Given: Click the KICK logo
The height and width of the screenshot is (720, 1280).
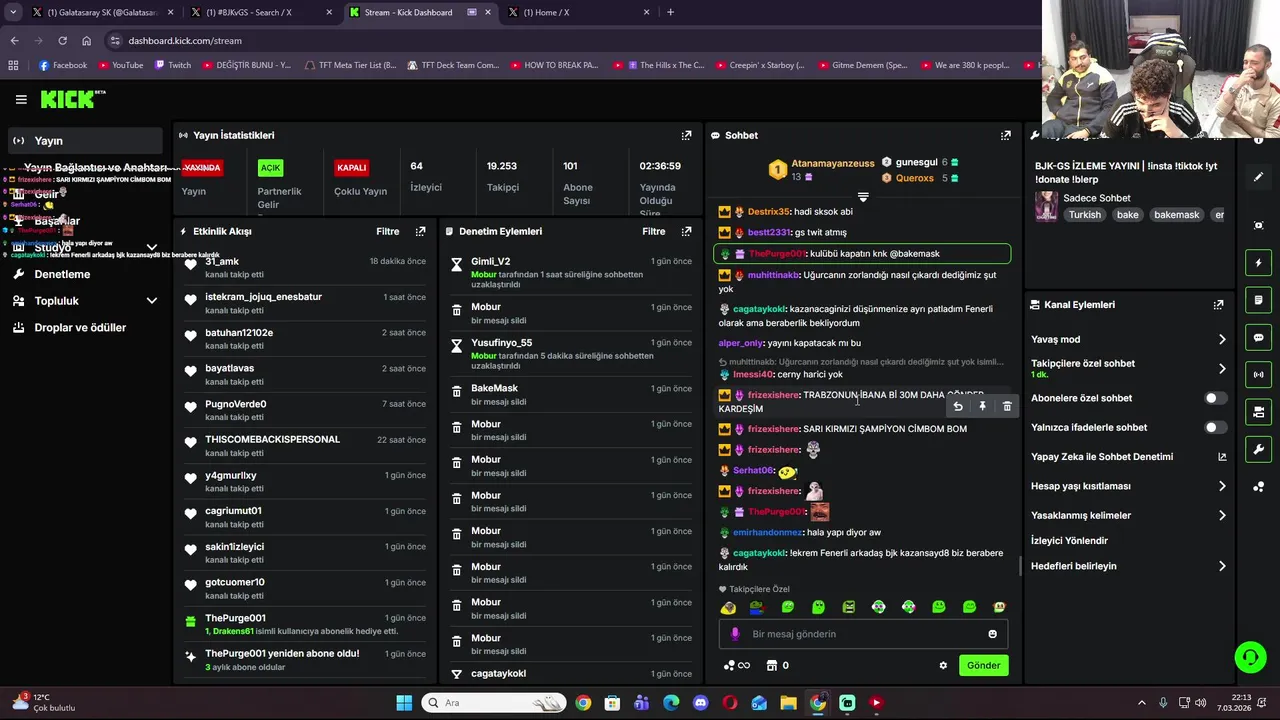Looking at the screenshot, I should click(x=72, y=99).
